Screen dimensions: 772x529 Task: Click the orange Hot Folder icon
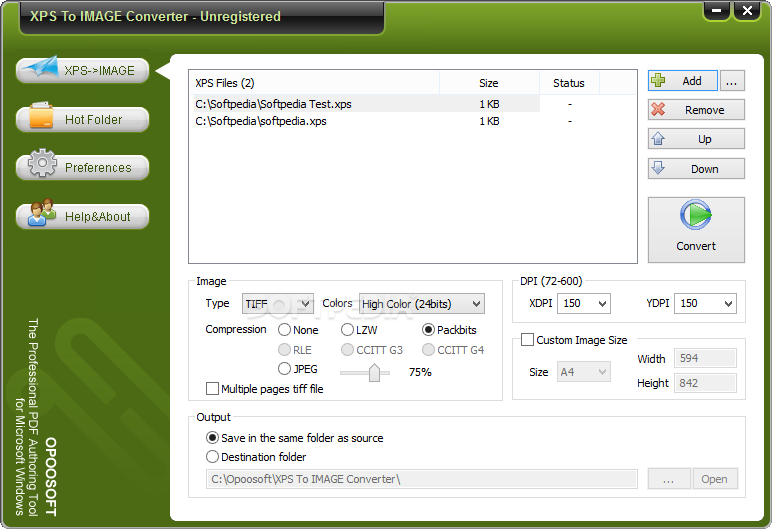point(41,115)
